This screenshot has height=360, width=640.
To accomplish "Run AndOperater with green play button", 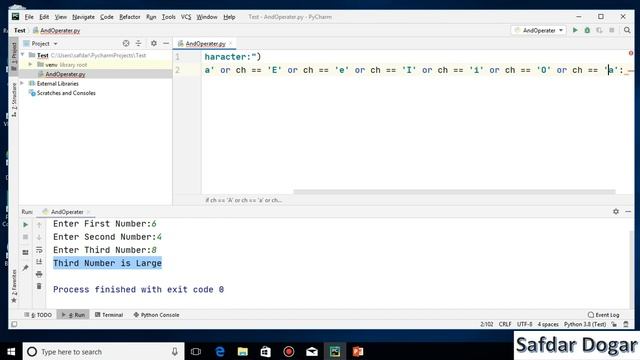I will (x=575, y=30).
